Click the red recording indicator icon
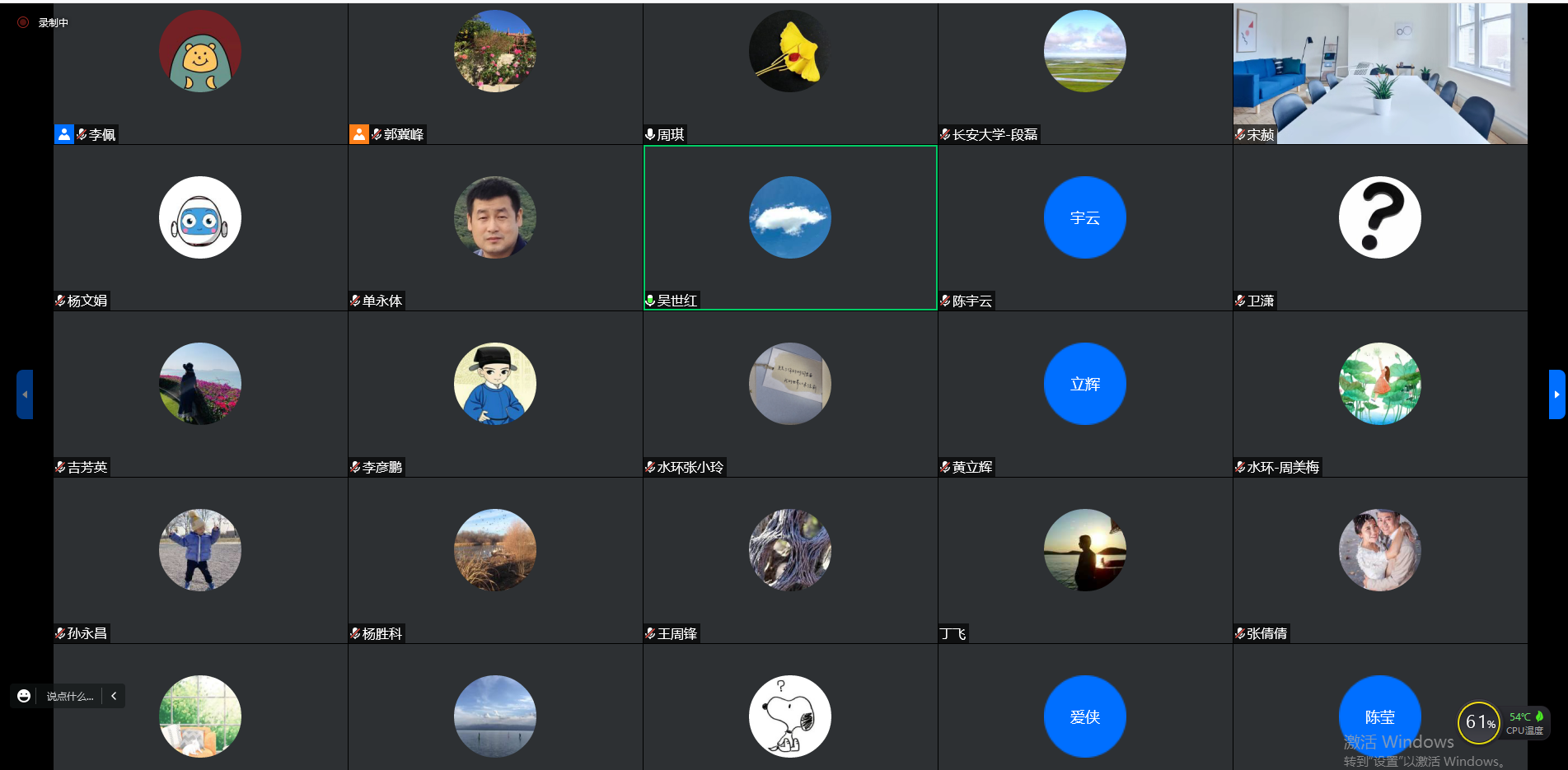This screenshot has width=1568, height=770. click(x=23, y=22)
